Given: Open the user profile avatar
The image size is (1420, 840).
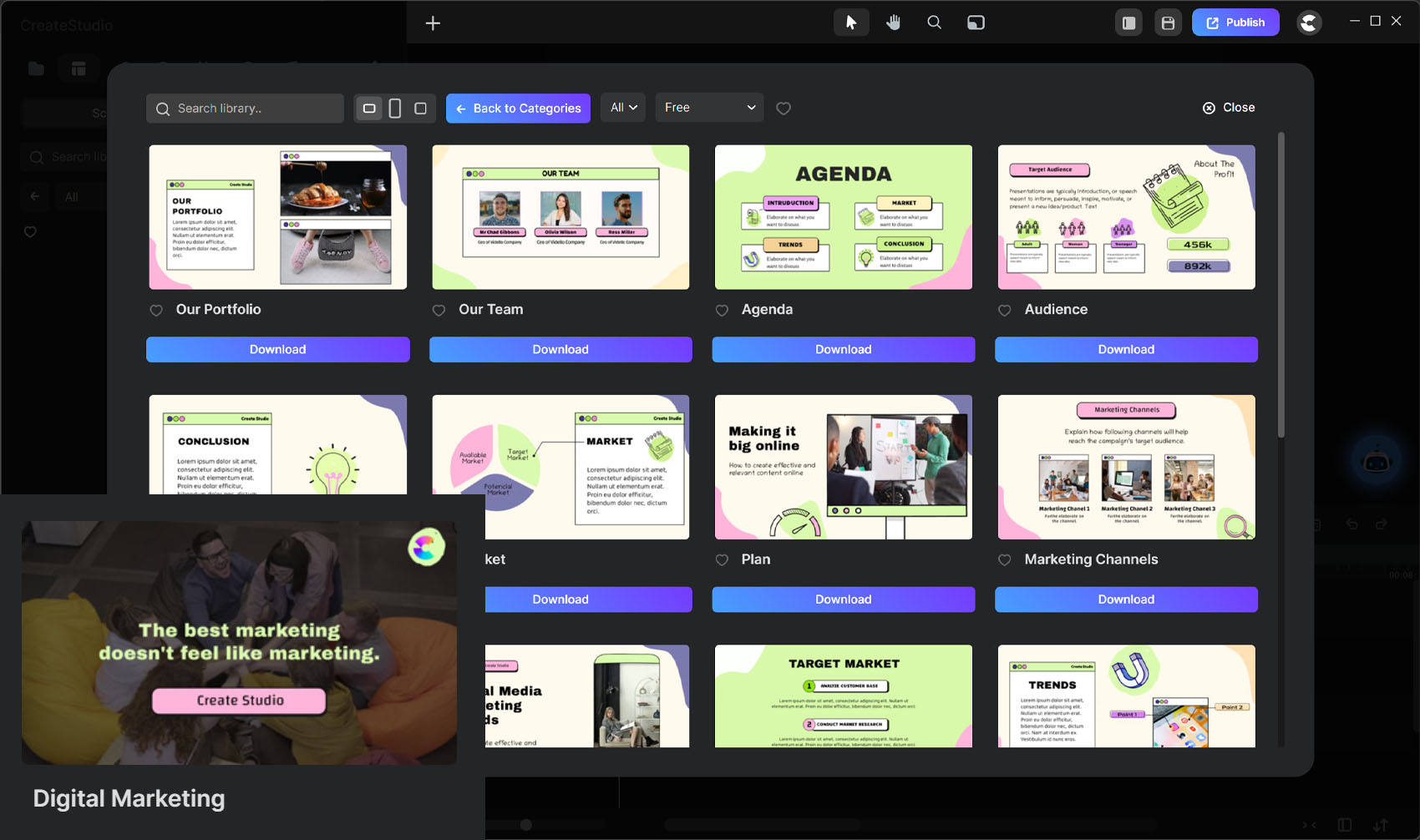Looking at the screenshot, I should pyautogui.click(x=1309, y=23).
